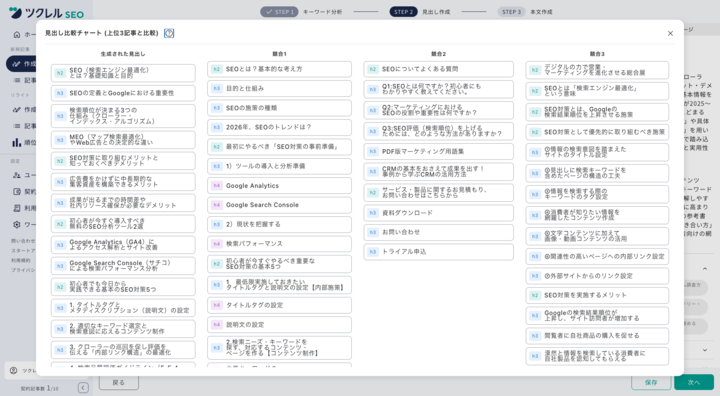Select STEP 3 body text creation step
The image size is (720, 396).
point(512,12)
